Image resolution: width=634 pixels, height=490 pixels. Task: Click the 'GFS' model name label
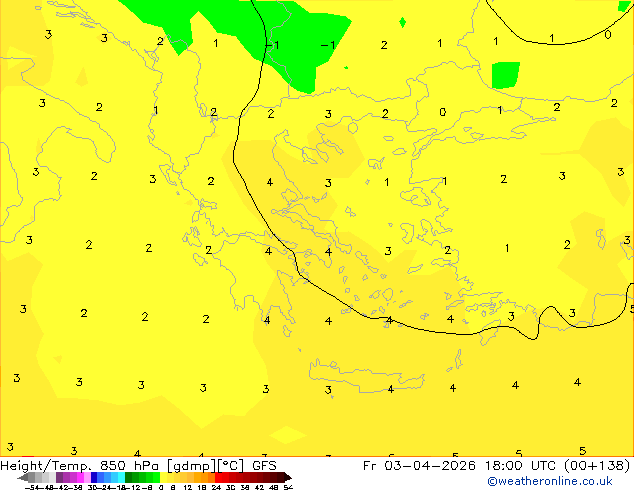tap(264, 465)
